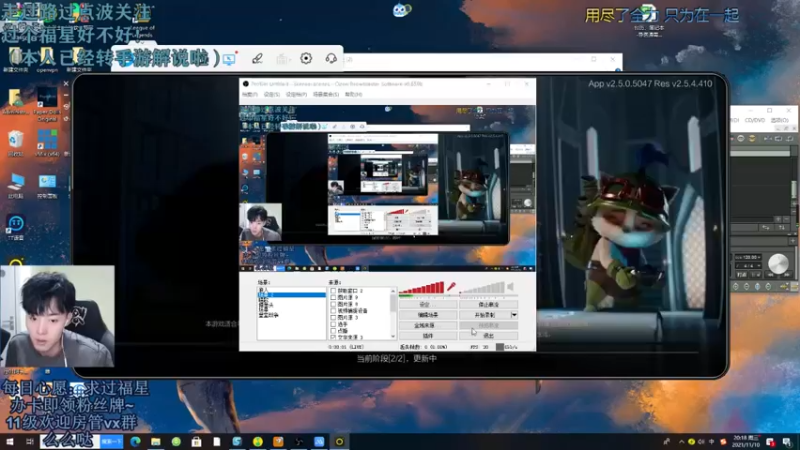The image size is (800, 450).
Task: Toggle the 图片源 9 source checkbox
Action: pos(333,297)
